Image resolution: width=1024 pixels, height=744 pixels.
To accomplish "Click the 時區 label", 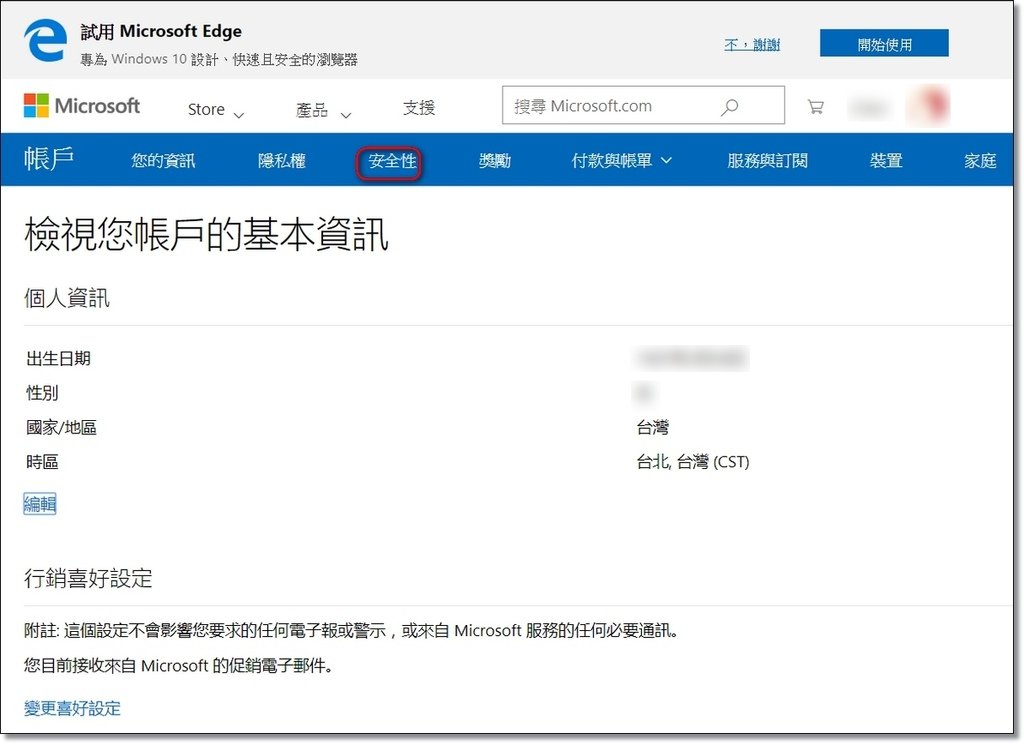I will pyautogui.click(x=42, y=462).
